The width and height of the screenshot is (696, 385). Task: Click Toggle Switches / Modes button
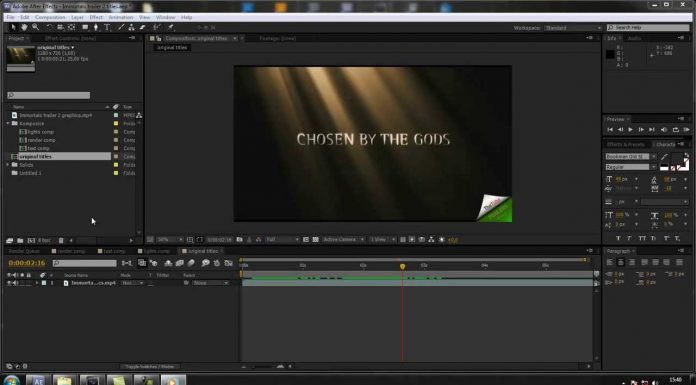149,367
